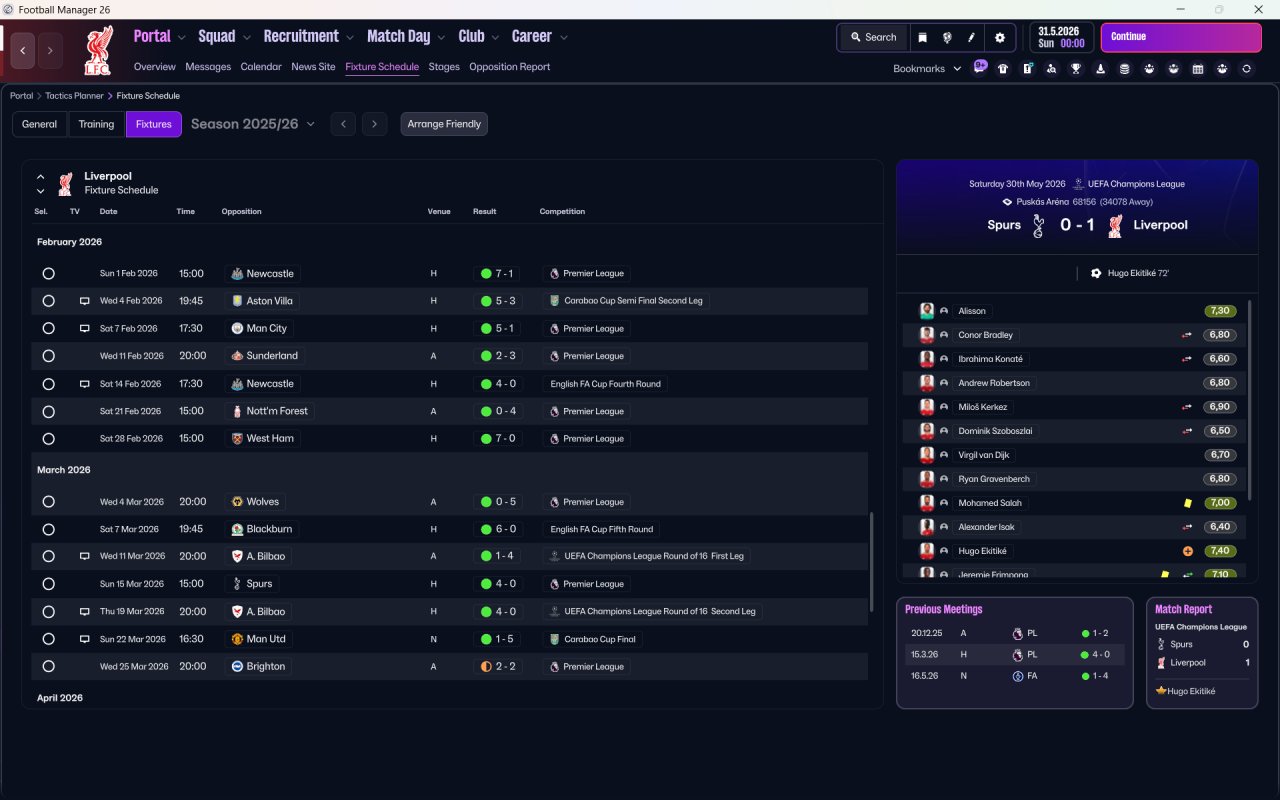Image resolution: width=1280 pixels, height=800 pixels.
Task: Click the Newcastle crest on 1 Feb fixture
Action: (237, 273)
